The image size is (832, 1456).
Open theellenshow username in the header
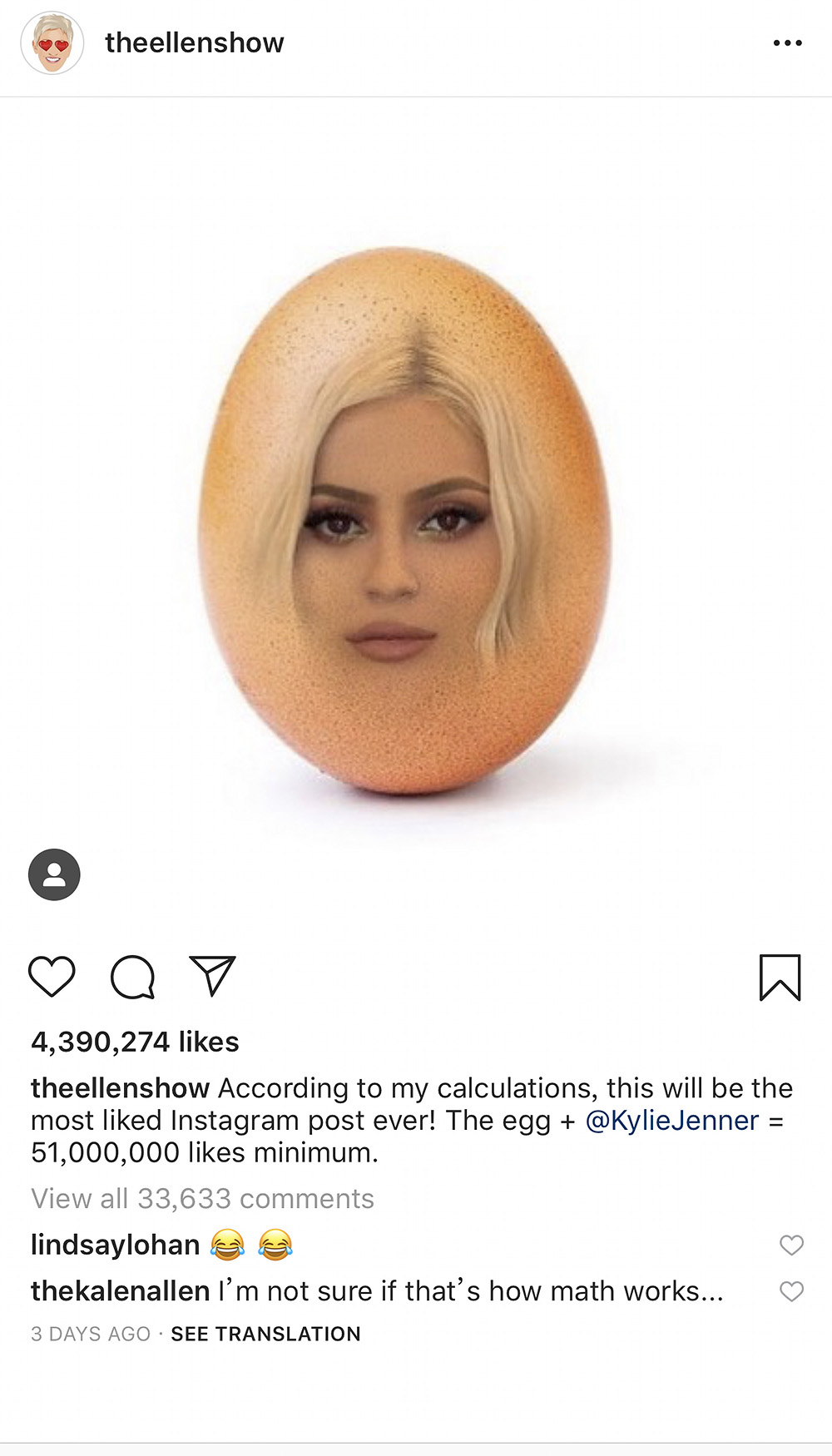195,42
